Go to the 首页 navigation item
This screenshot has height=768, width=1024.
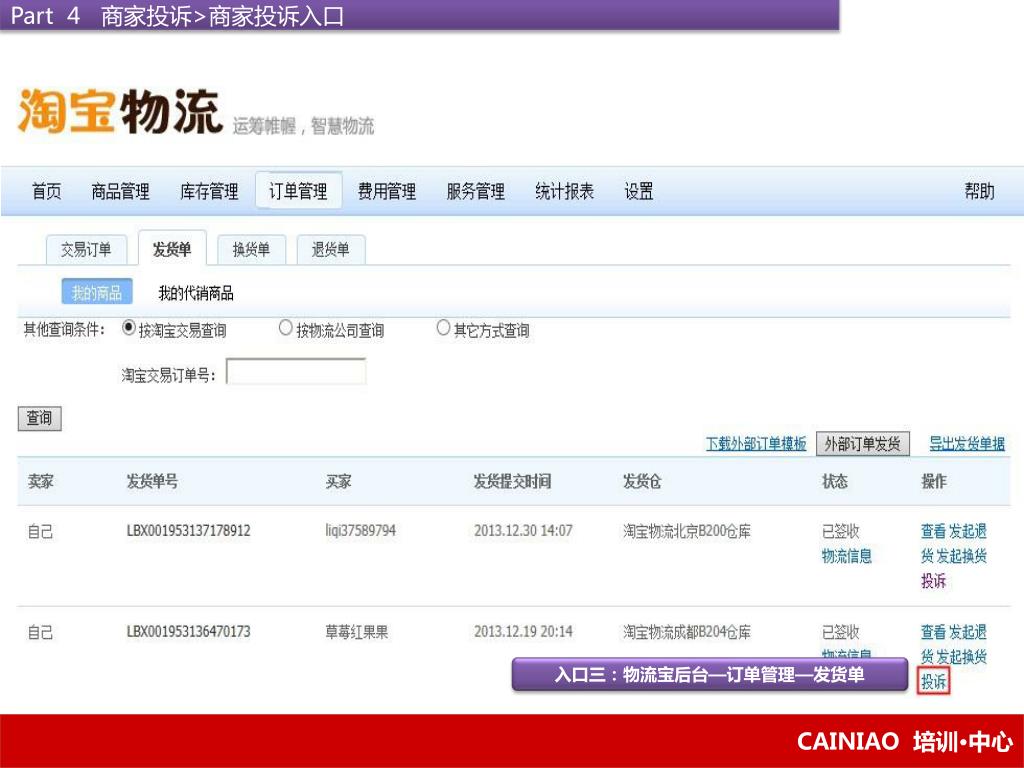click(x=46, y=191)
